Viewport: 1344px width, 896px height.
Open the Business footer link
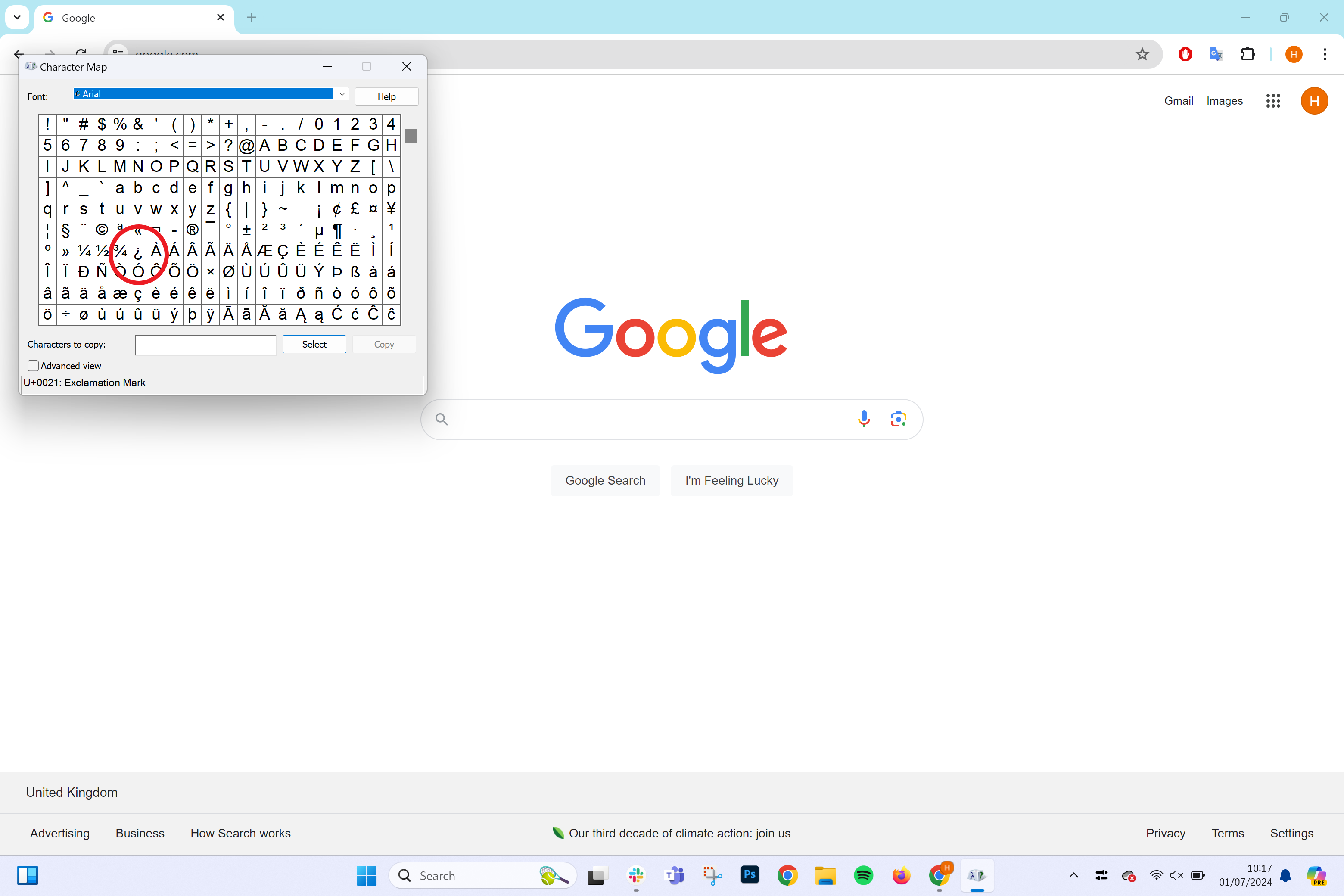pos(140,833)
